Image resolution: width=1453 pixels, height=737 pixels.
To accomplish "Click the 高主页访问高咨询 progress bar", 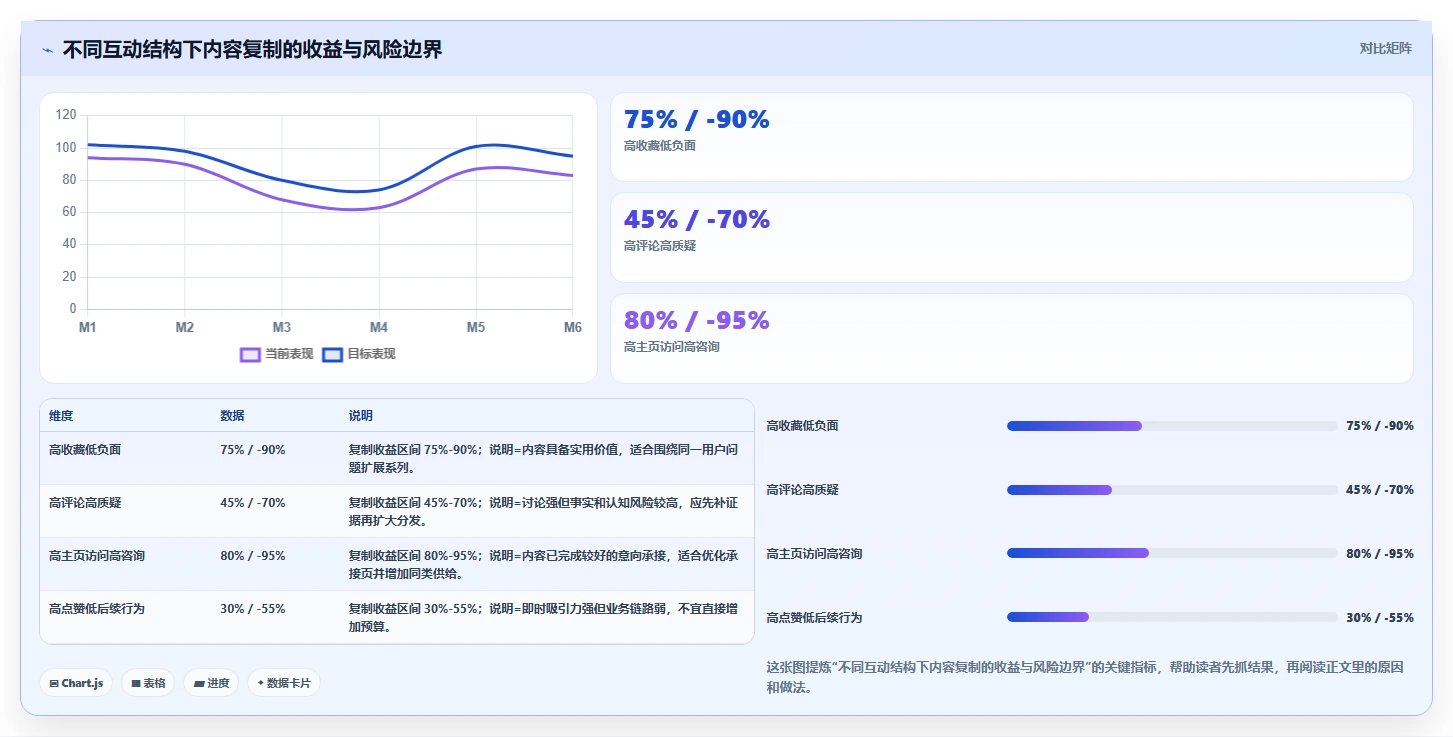I will coord(1172,553).
